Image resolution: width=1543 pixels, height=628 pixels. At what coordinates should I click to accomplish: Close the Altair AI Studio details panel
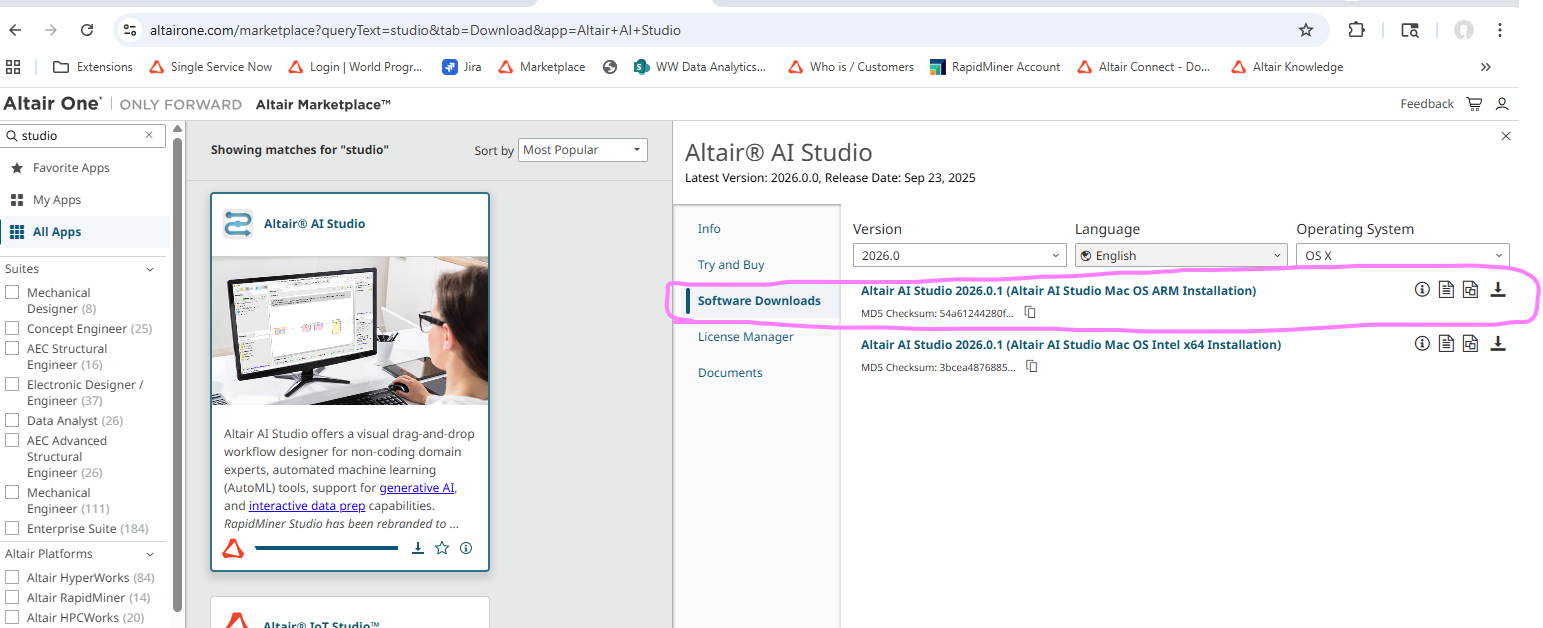[x=1506, y=136]
